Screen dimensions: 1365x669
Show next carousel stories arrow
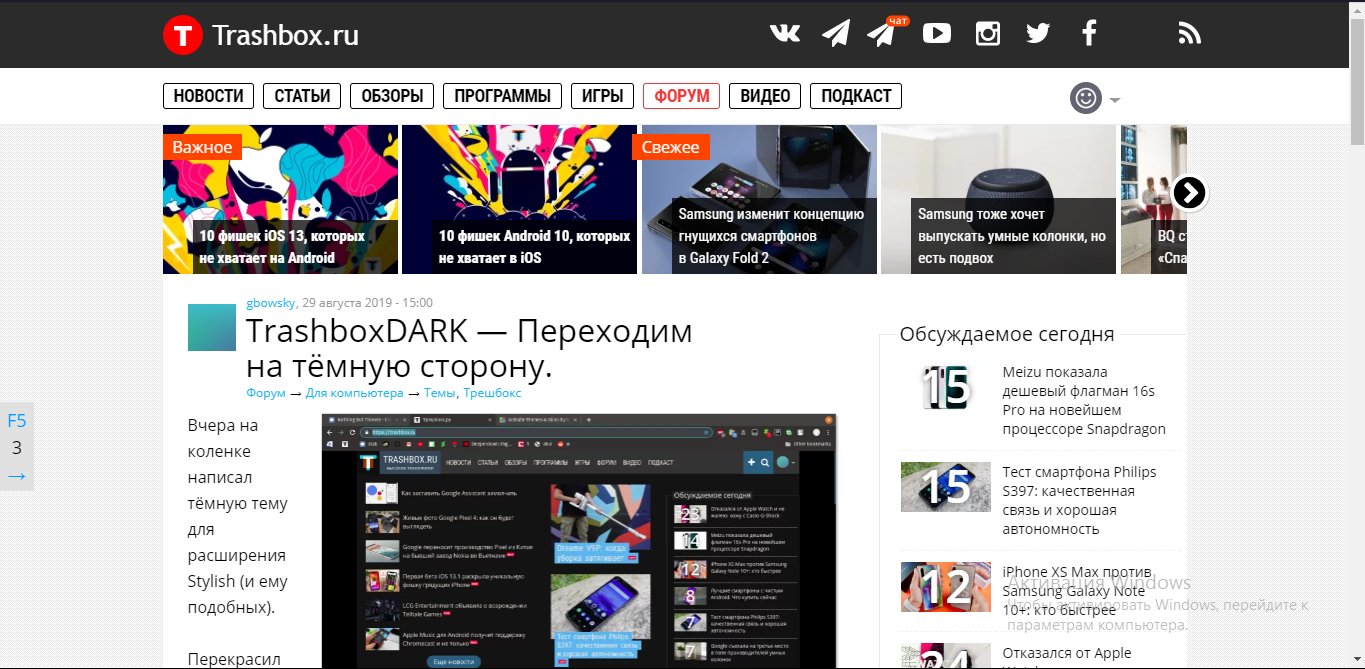[x=1189, y=192]
